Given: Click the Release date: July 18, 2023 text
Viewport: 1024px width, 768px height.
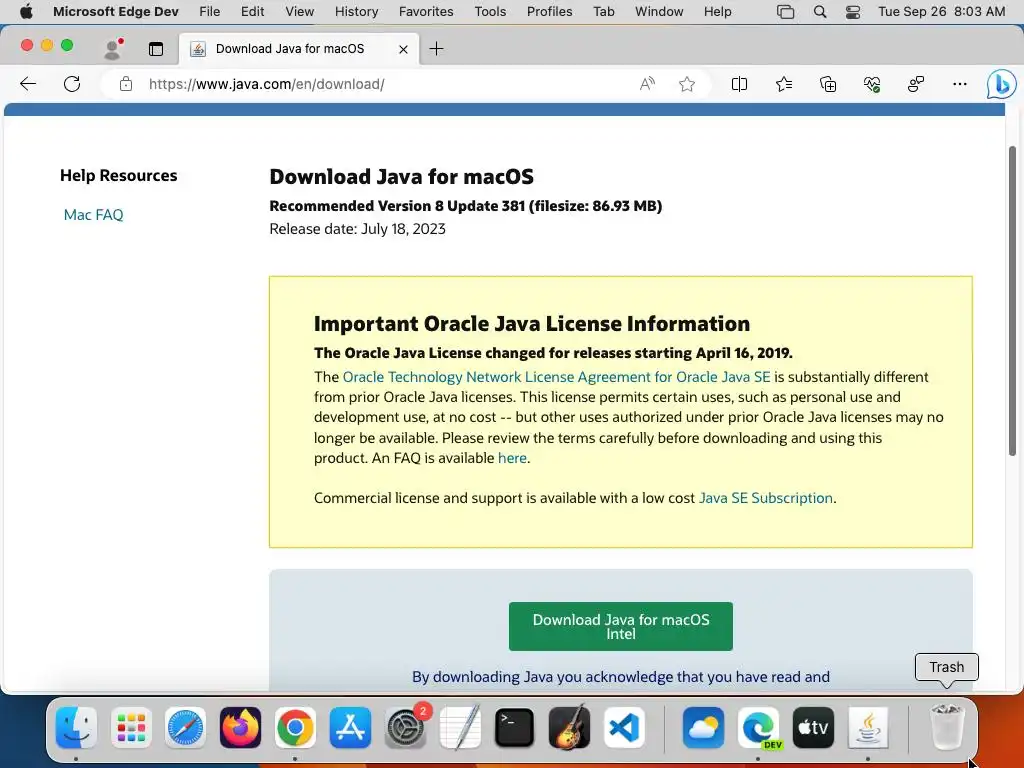Looking at the screenshot, I should [x=357, y=229].
